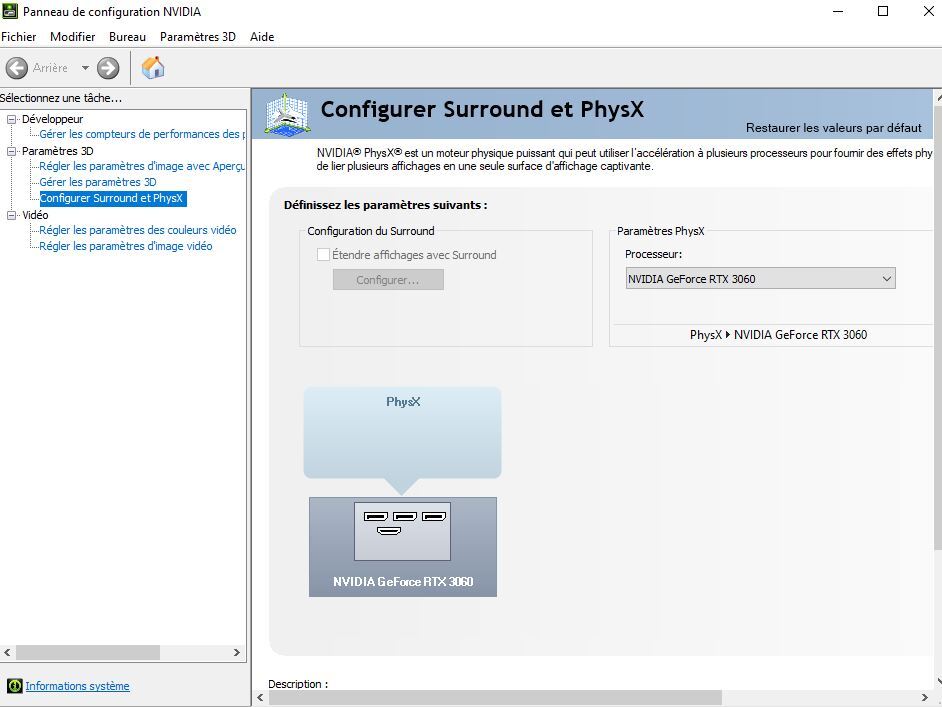Open the Bureau menu
The image size is (942, 707).
pyautogui.click(x=127, y=37)
